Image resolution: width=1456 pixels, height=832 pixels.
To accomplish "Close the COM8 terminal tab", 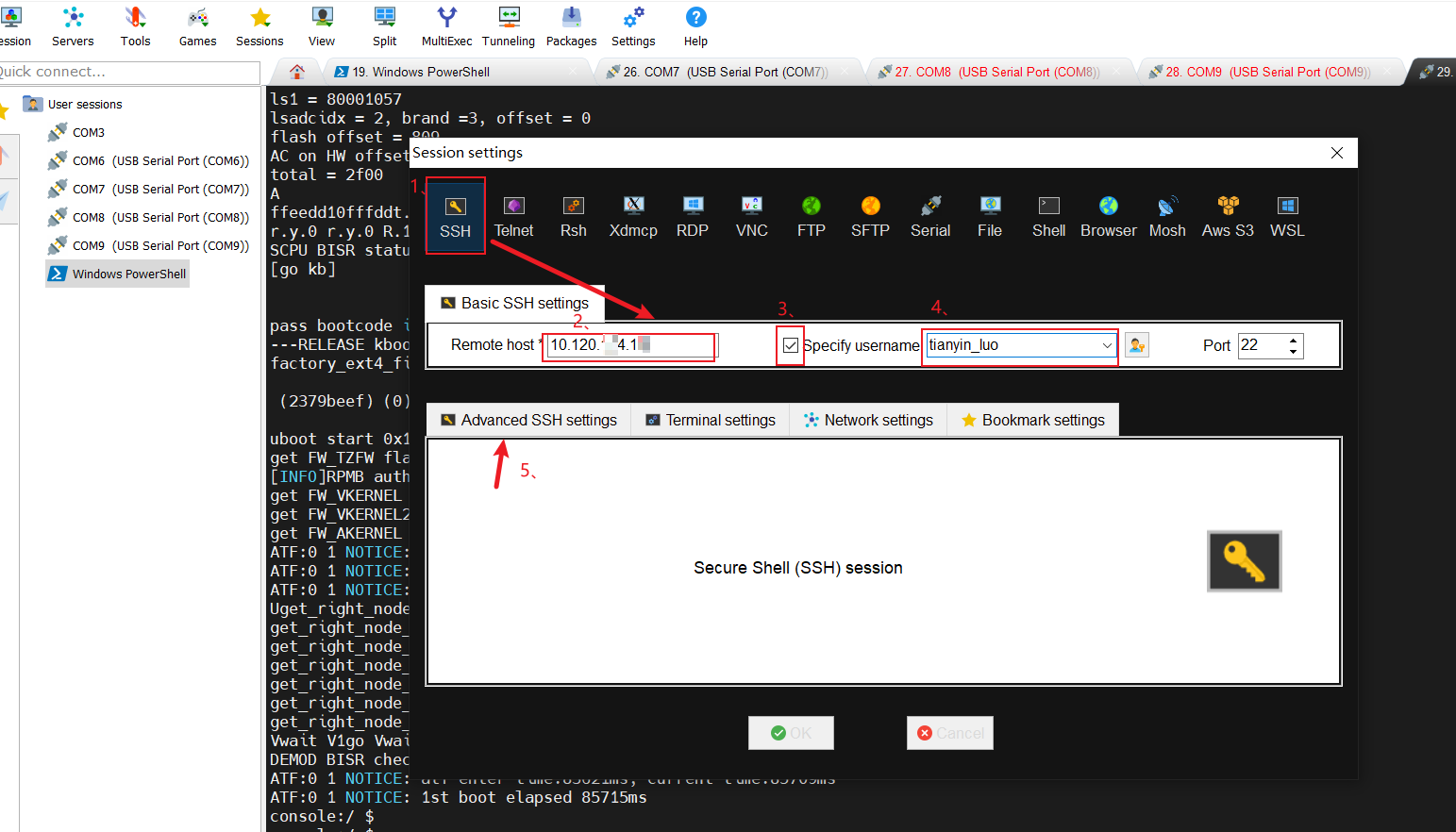I will tap(1116, 72).
